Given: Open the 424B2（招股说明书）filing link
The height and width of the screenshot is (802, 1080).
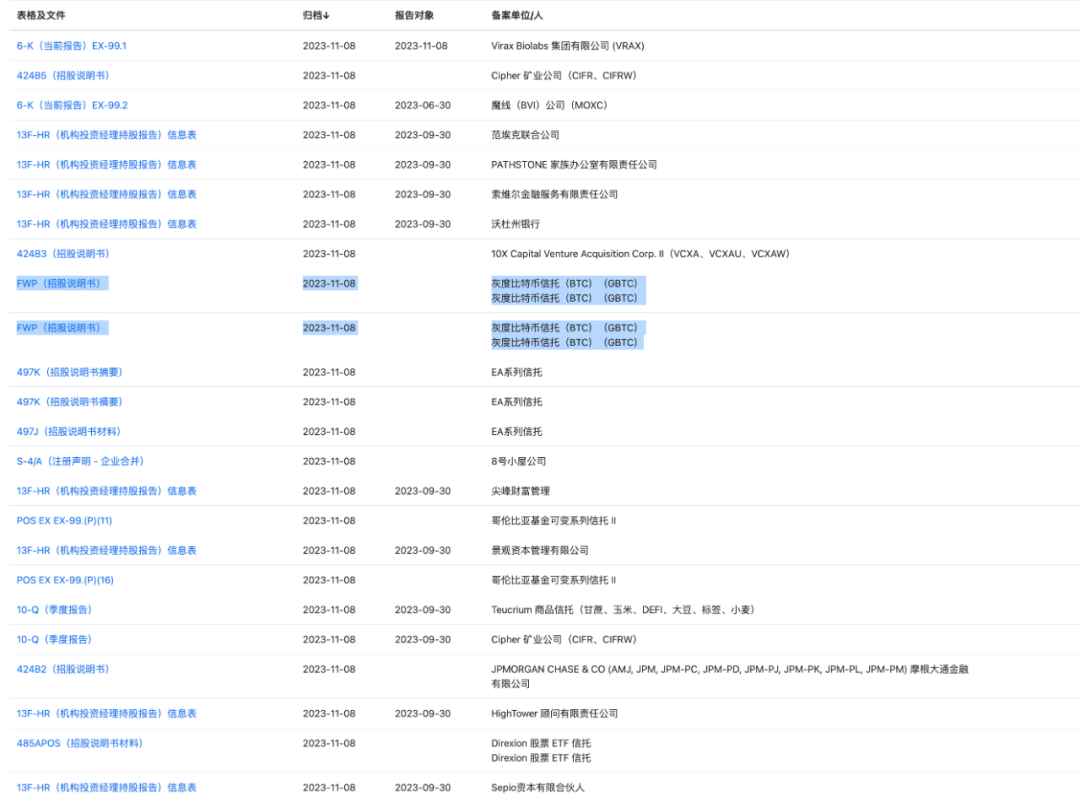Looking at the screenshot, I should [x=63, y=668].
